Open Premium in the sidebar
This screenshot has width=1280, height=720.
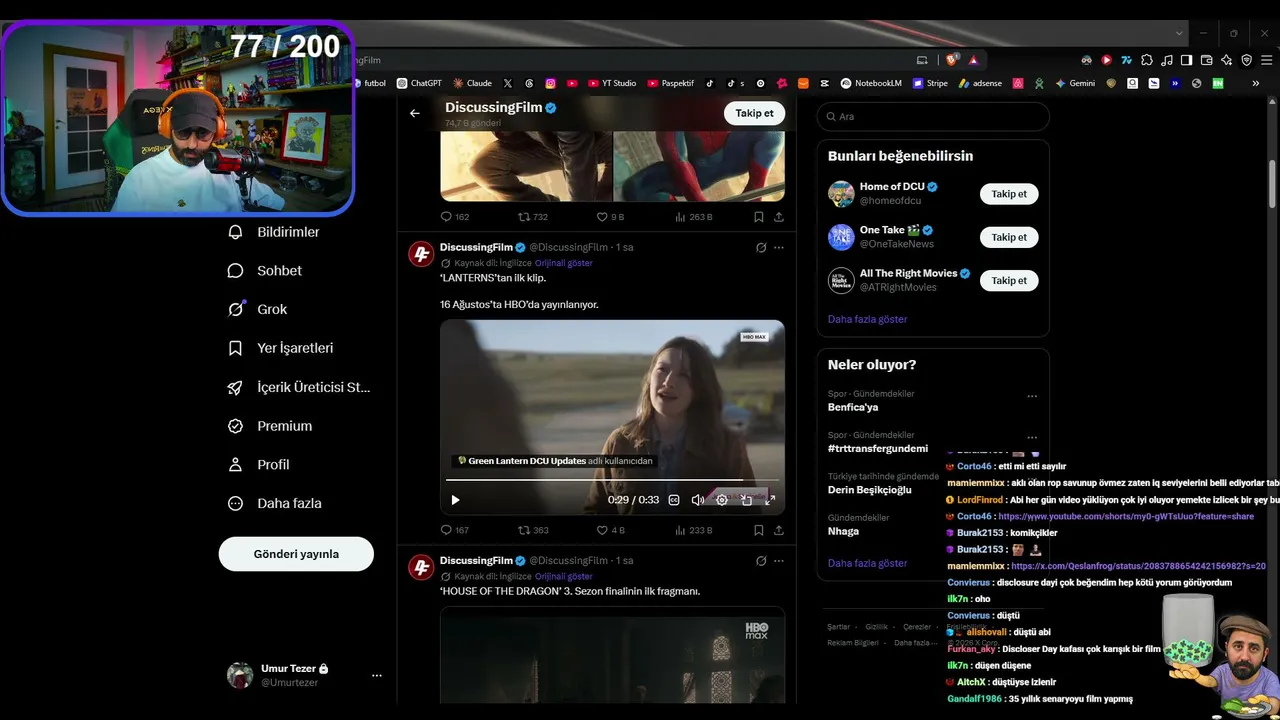click(x=271, y=426)
